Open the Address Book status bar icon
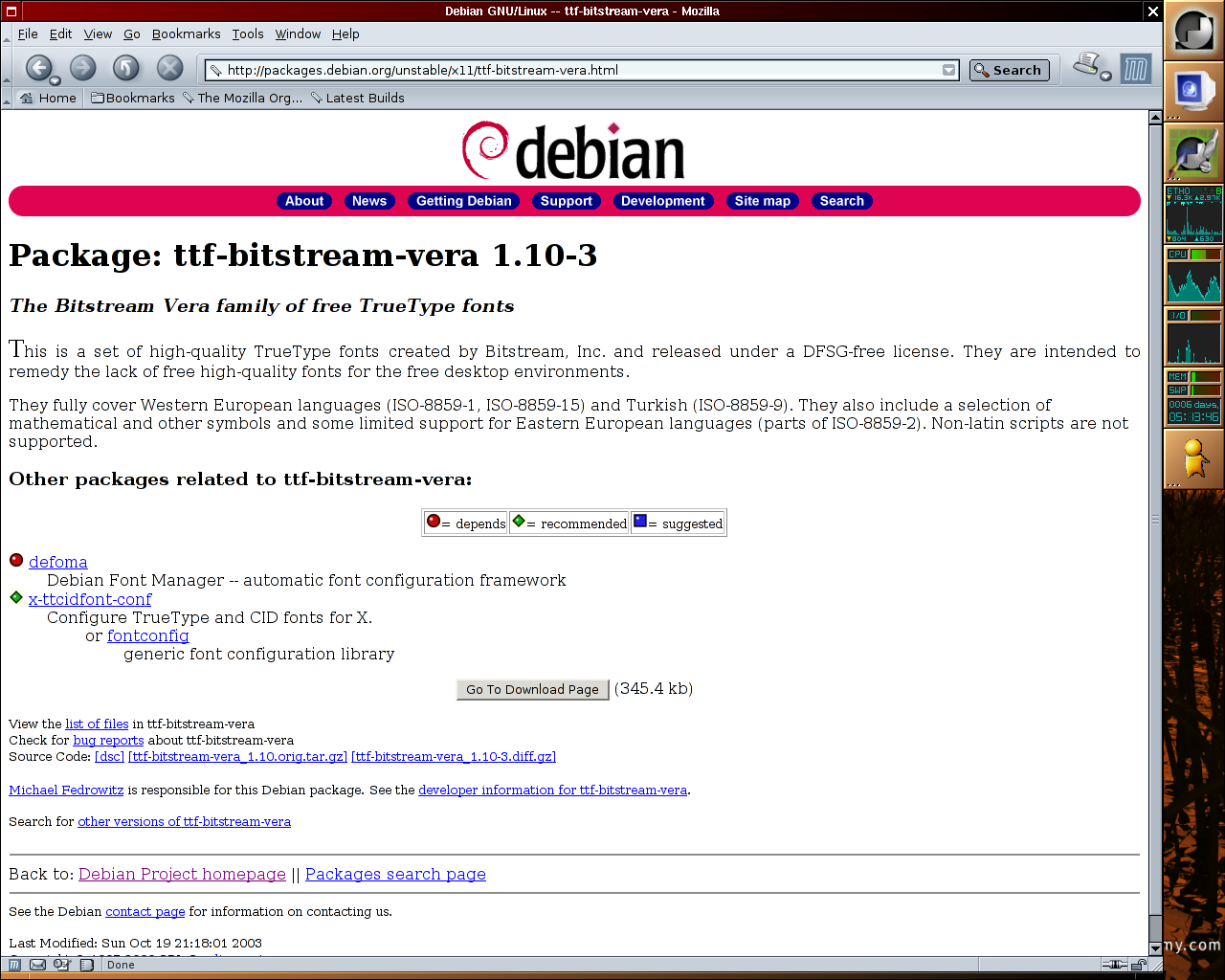The height and width of the screenshot is (980, 1225). click(x=85, y=965)
